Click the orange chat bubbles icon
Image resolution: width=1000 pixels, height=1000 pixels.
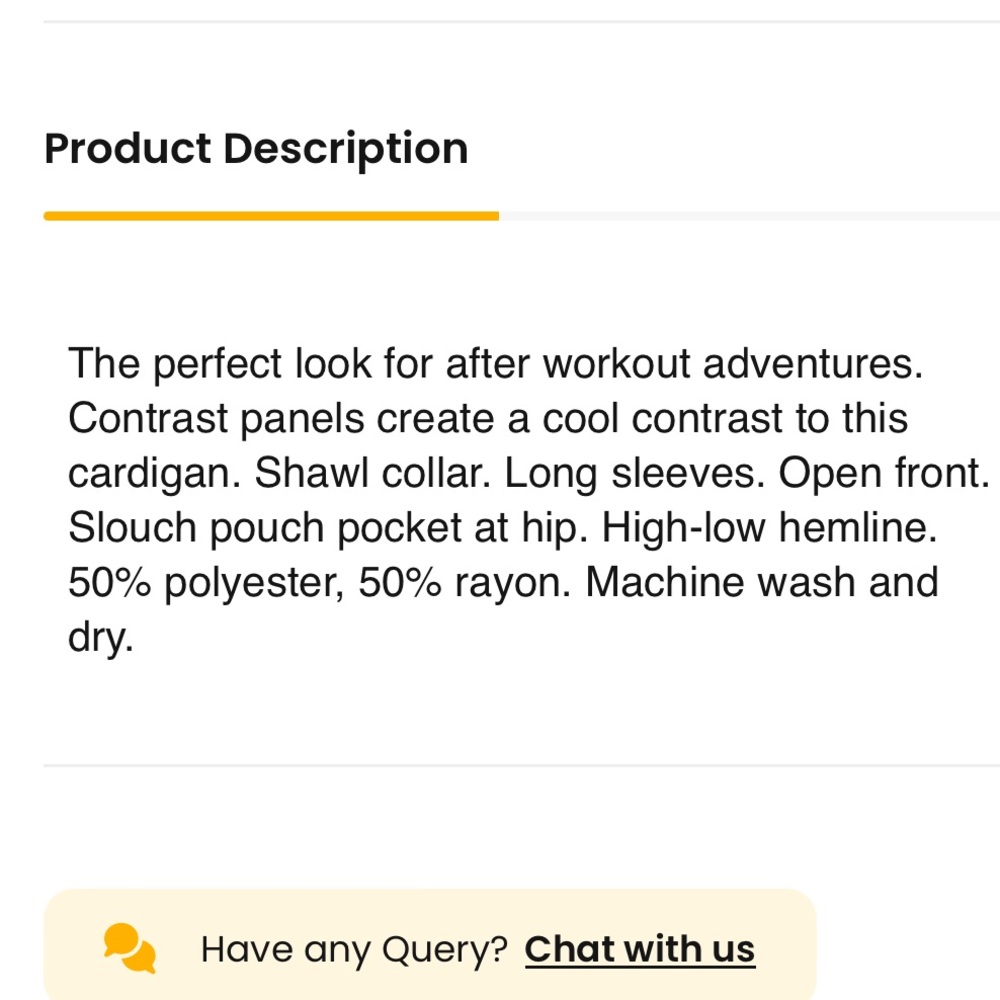(130, 948)
